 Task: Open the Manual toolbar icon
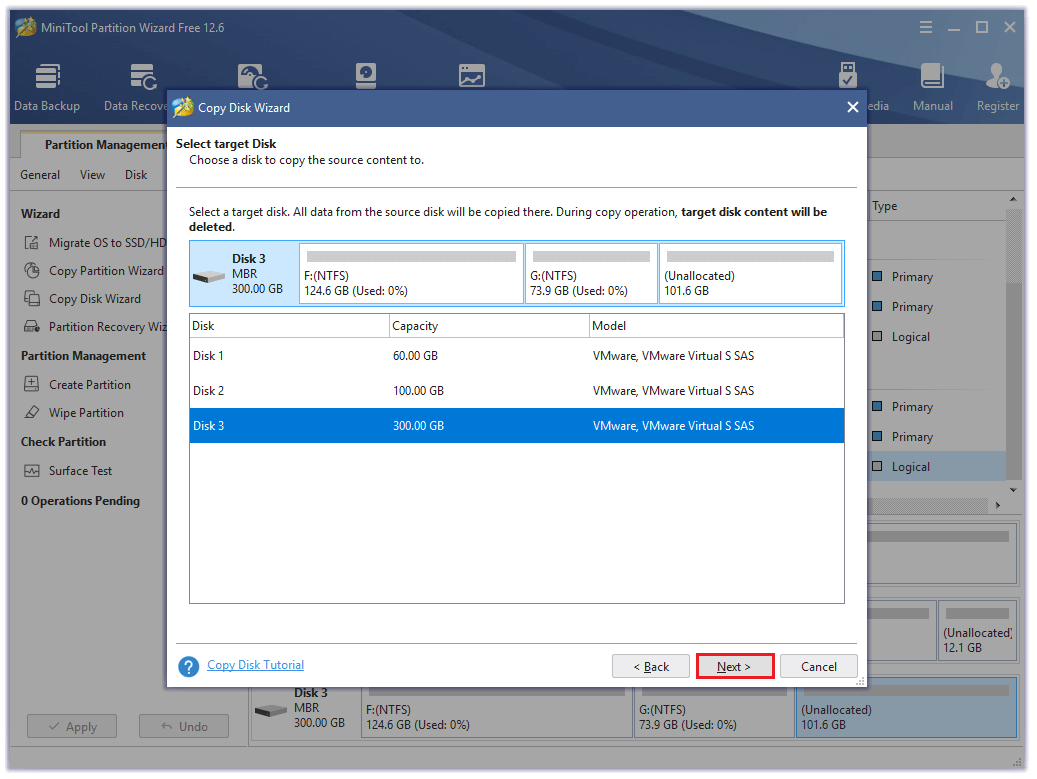932,75
